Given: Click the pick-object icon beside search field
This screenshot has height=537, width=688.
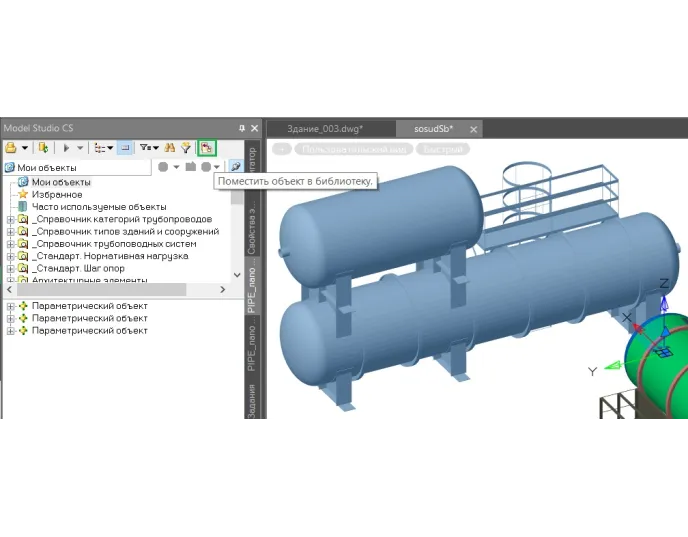Looking at the screenshot, I should (236, 167).
